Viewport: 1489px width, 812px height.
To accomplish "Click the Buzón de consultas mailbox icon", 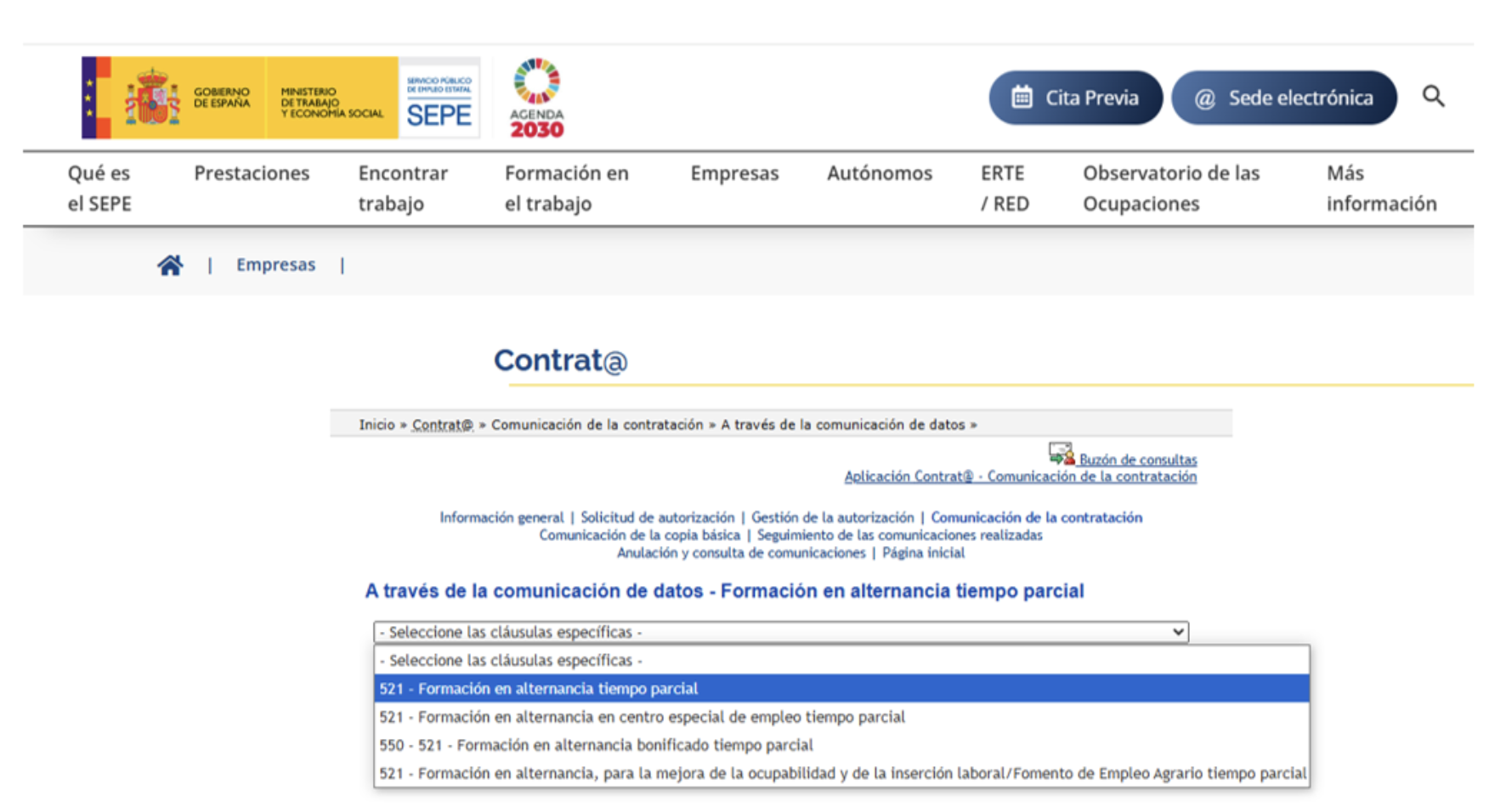I will pyautogui.click(x=1061, y=454).
